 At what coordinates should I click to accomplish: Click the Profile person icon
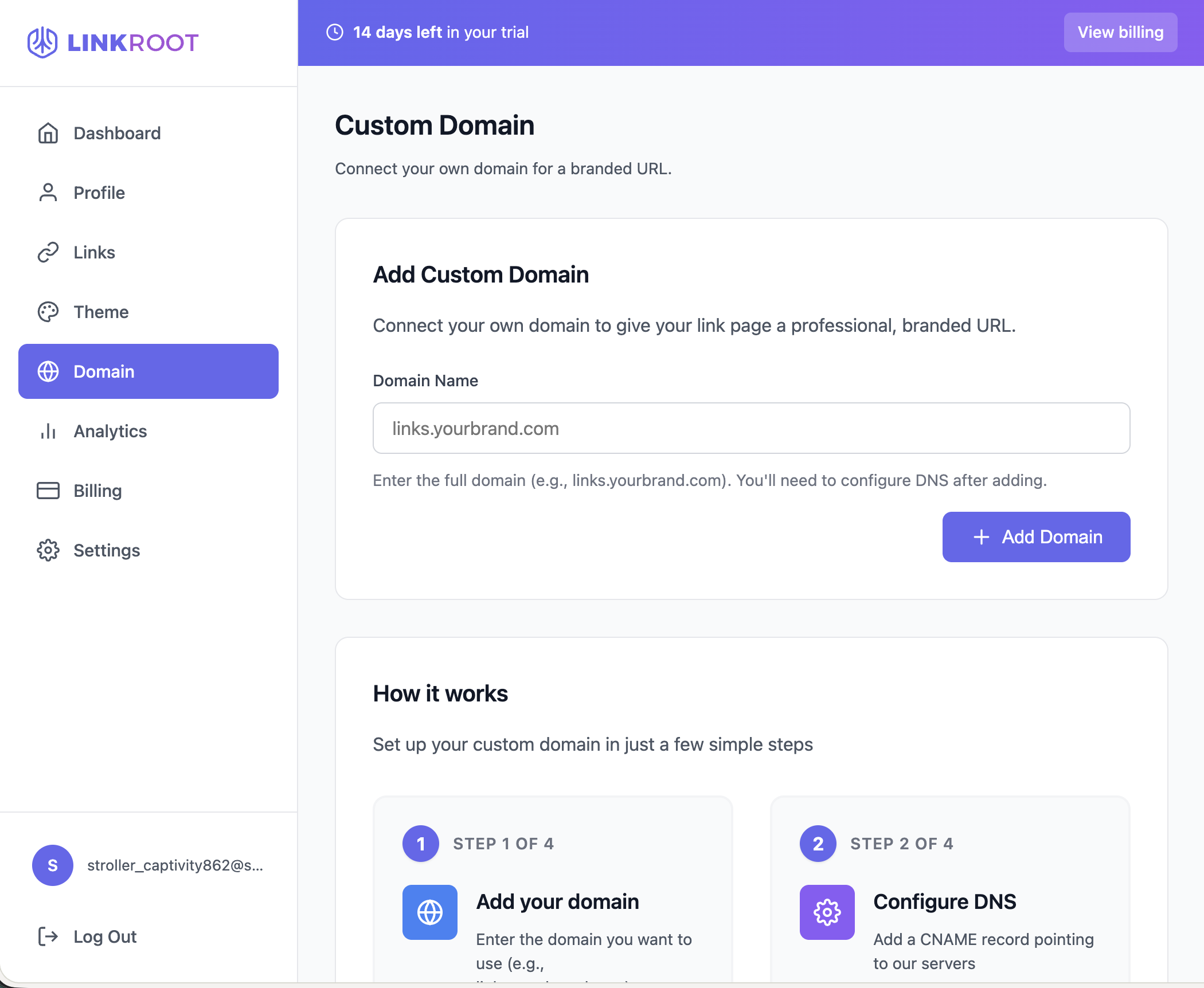[x=48, y=193]
